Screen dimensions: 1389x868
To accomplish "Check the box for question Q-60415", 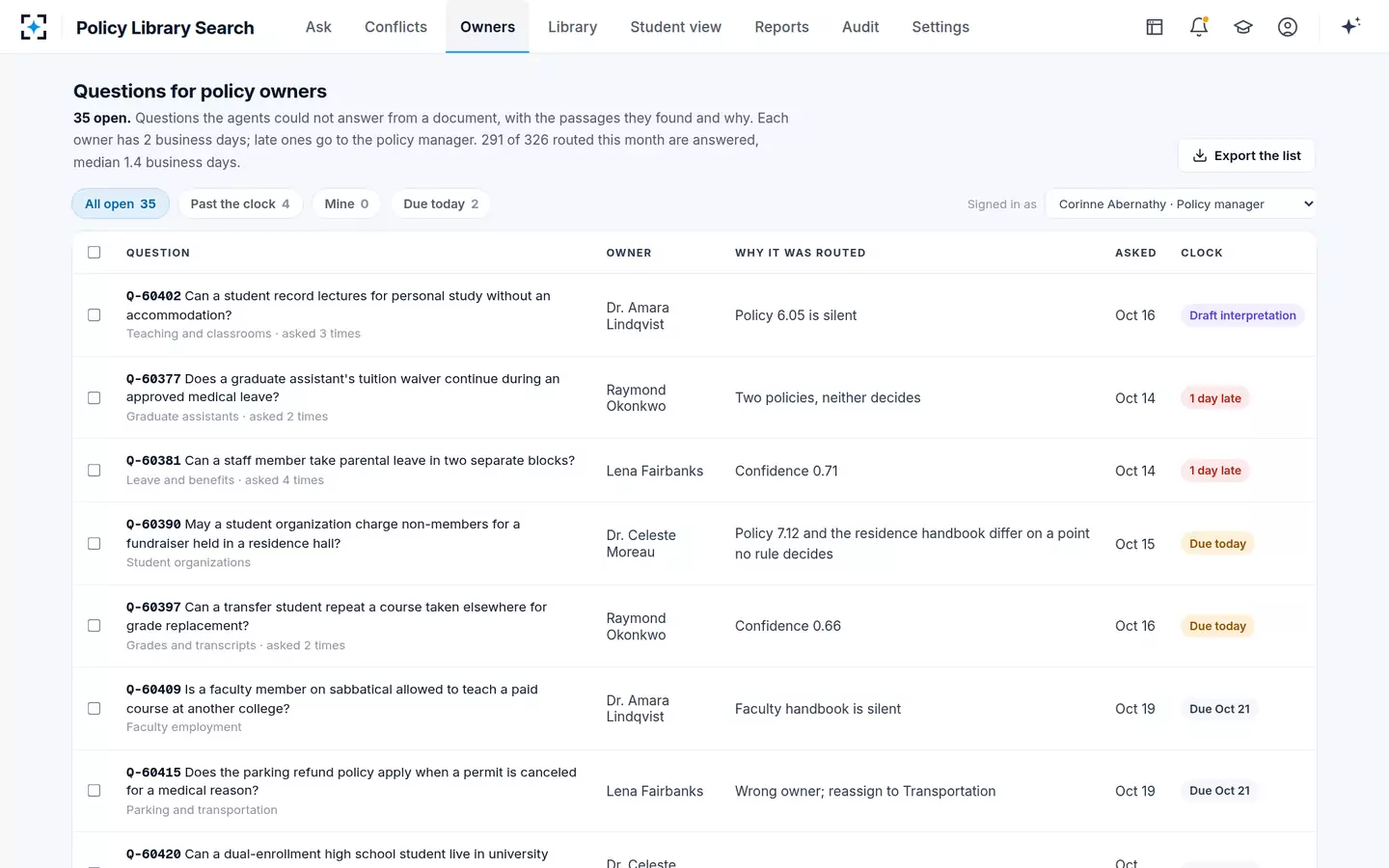I will tap(95, 791).
